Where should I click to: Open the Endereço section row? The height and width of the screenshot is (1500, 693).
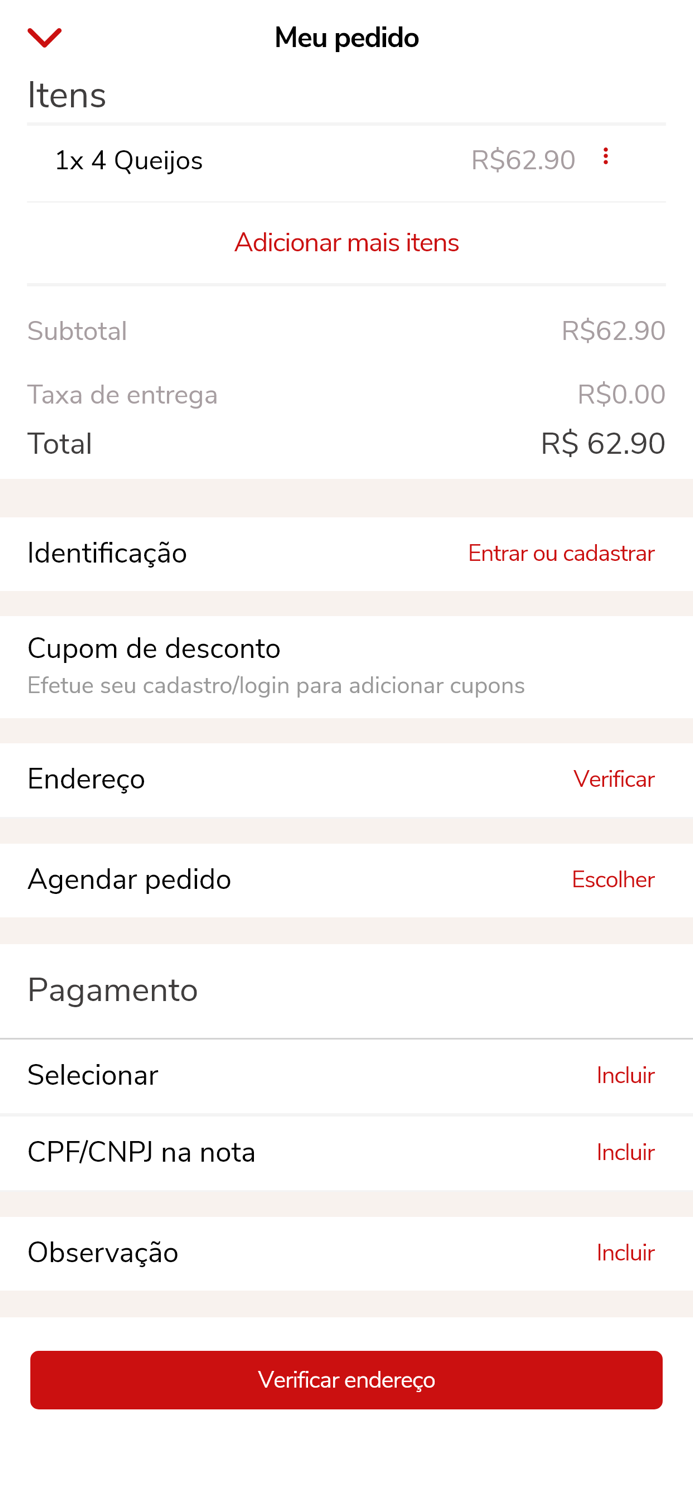(86, 780)
